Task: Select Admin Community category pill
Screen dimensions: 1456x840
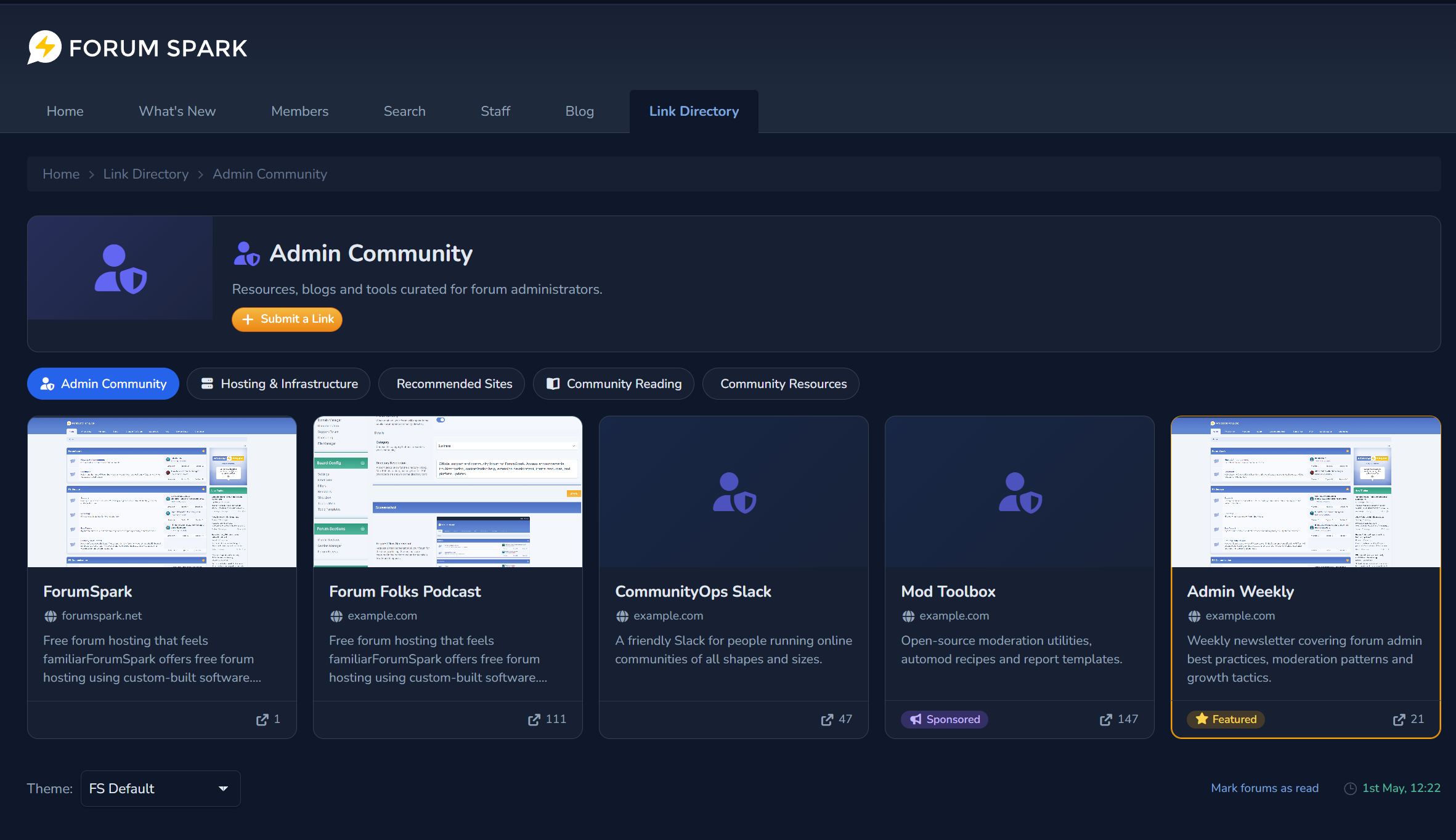Action: (103, 384)
